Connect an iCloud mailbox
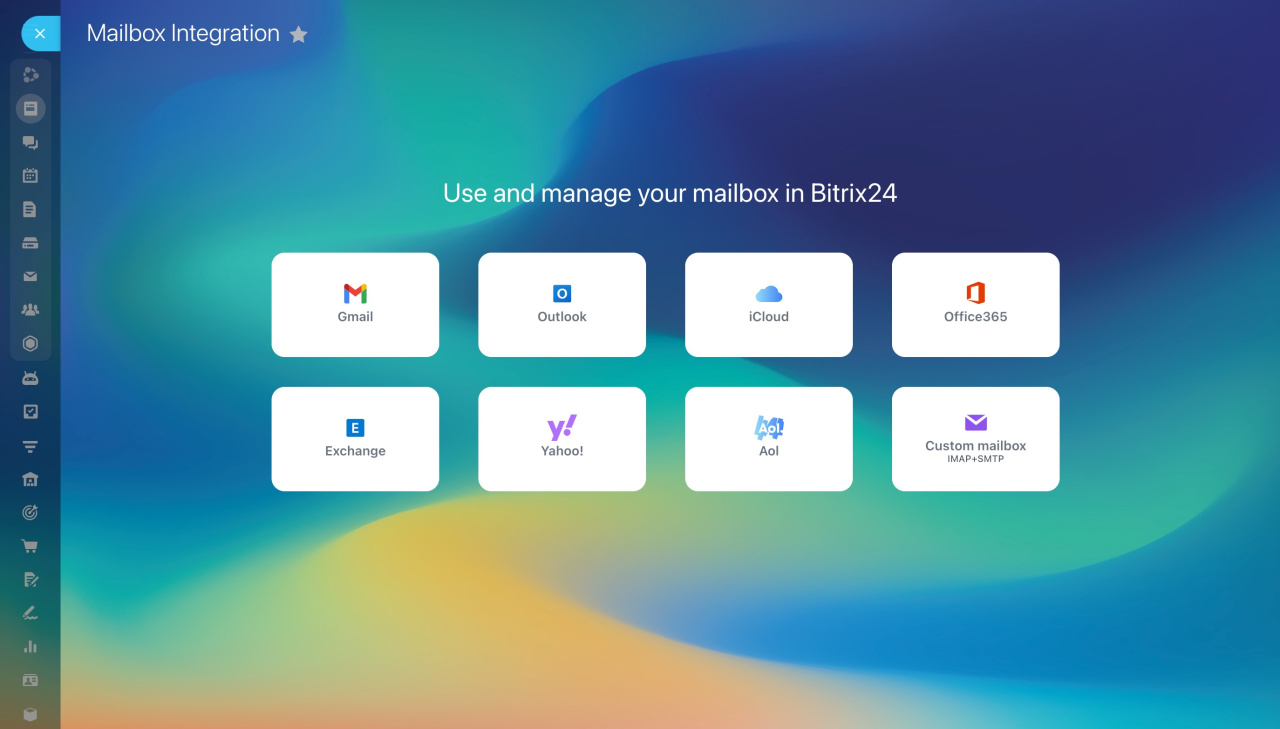 (x=768, y=304)
